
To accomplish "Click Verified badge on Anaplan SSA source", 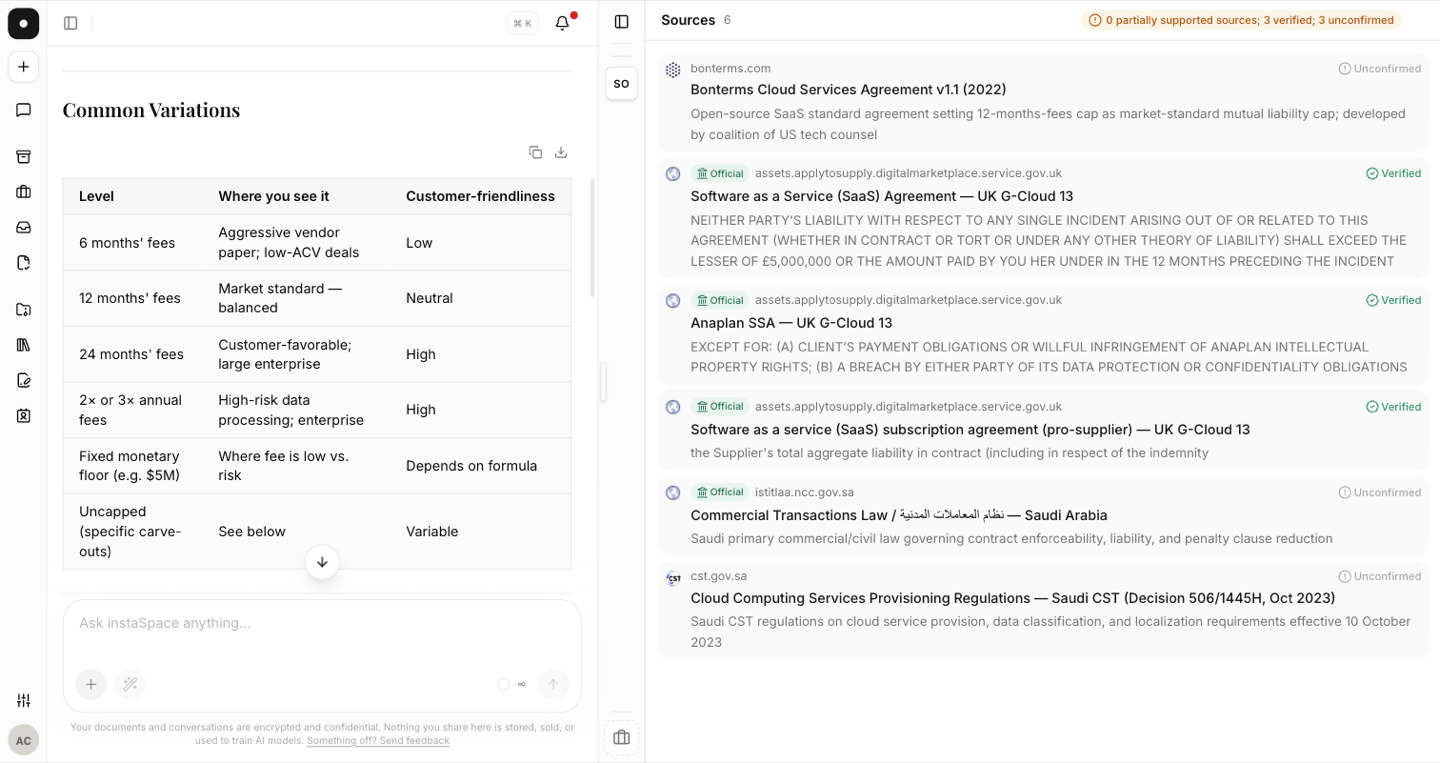I will click(x=1394, y=300).
